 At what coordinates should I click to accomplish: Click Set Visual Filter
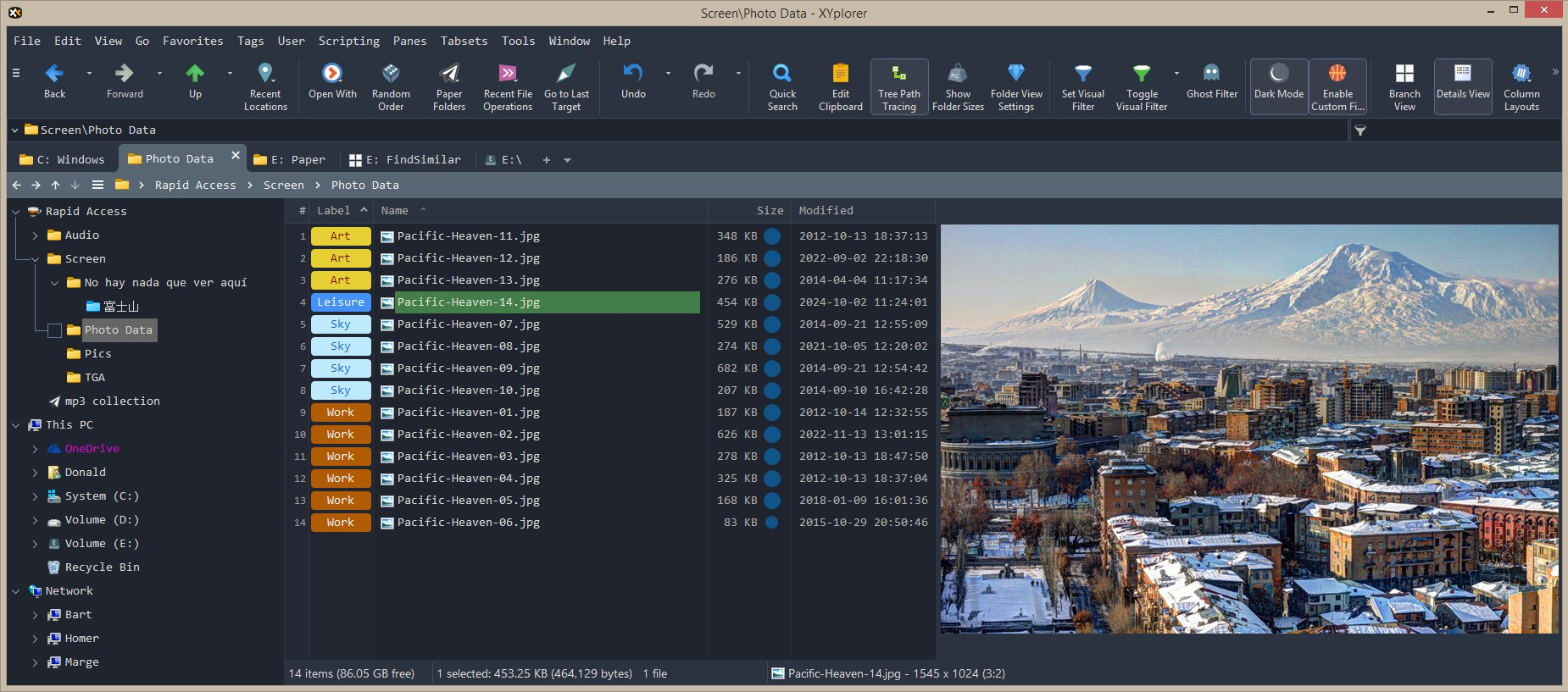click(x=1083, y=86)
